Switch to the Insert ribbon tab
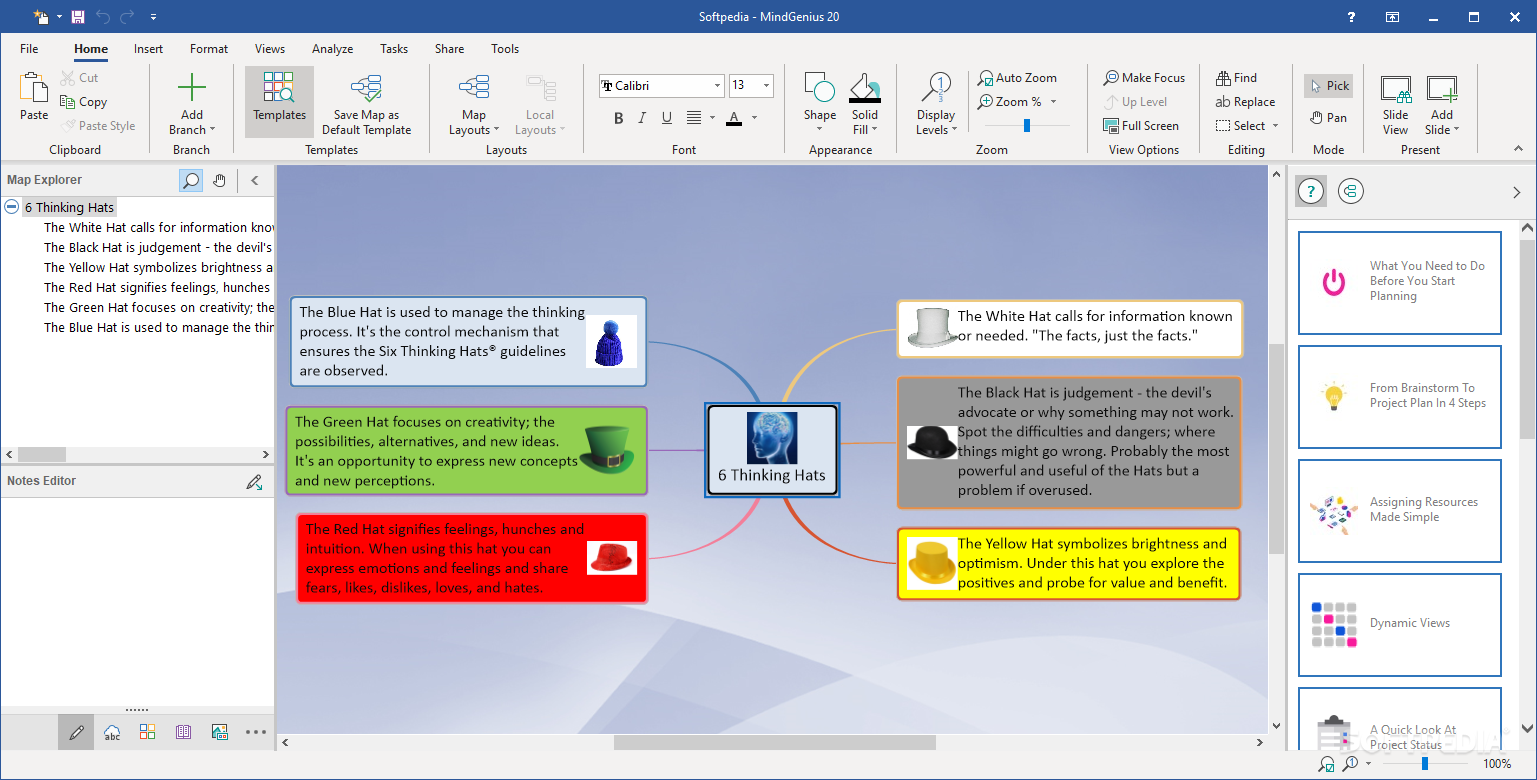This screenshot has height=780, width=1537. 149,49
